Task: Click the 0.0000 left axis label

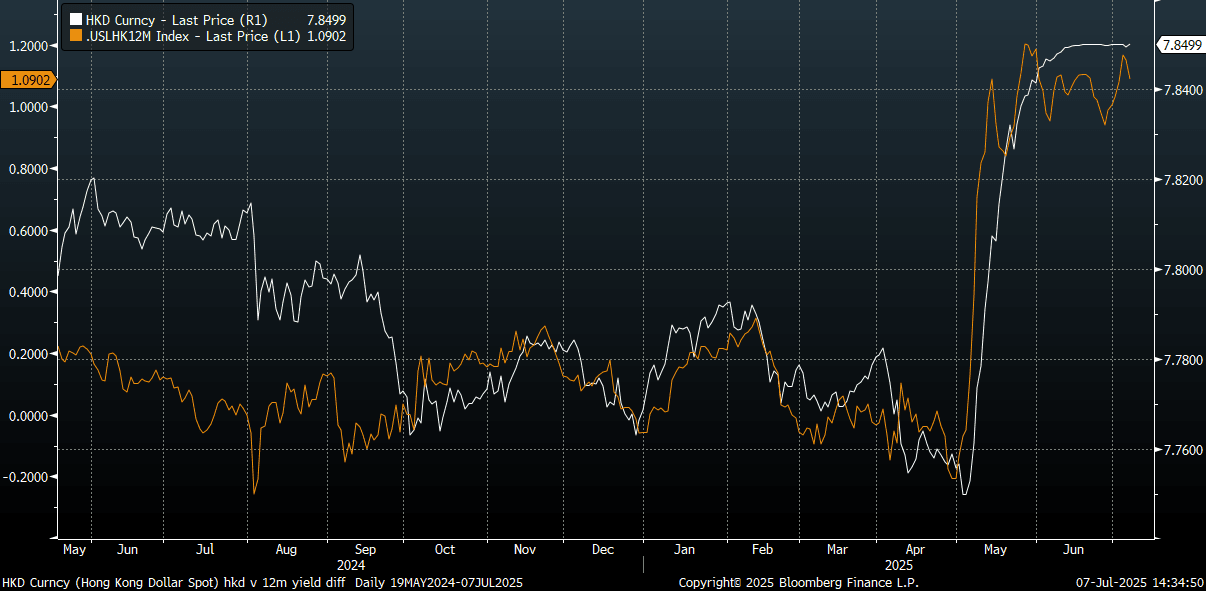Action: pos(27,416)
